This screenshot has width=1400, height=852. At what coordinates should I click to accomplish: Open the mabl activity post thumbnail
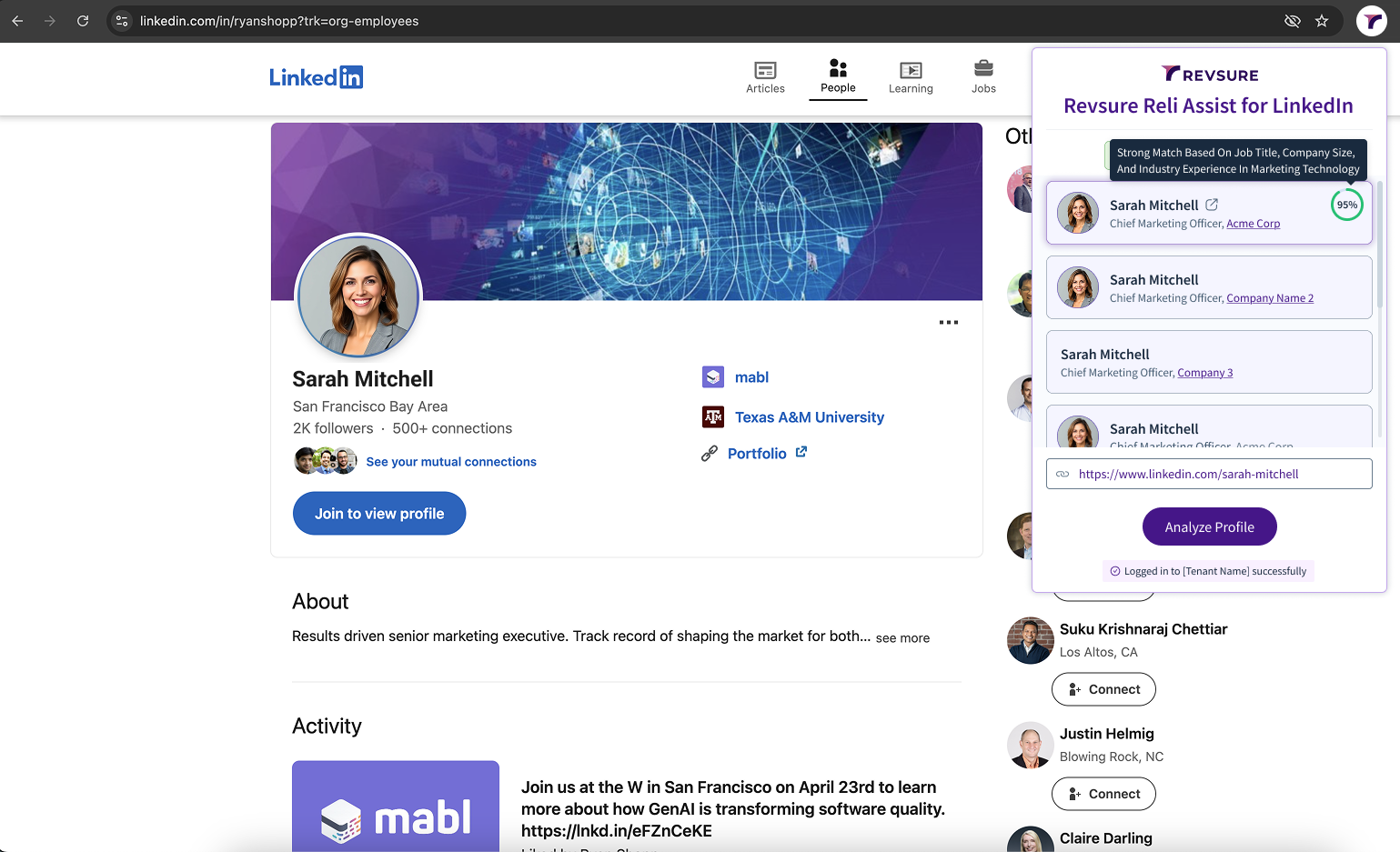click(x=396, y=806)
